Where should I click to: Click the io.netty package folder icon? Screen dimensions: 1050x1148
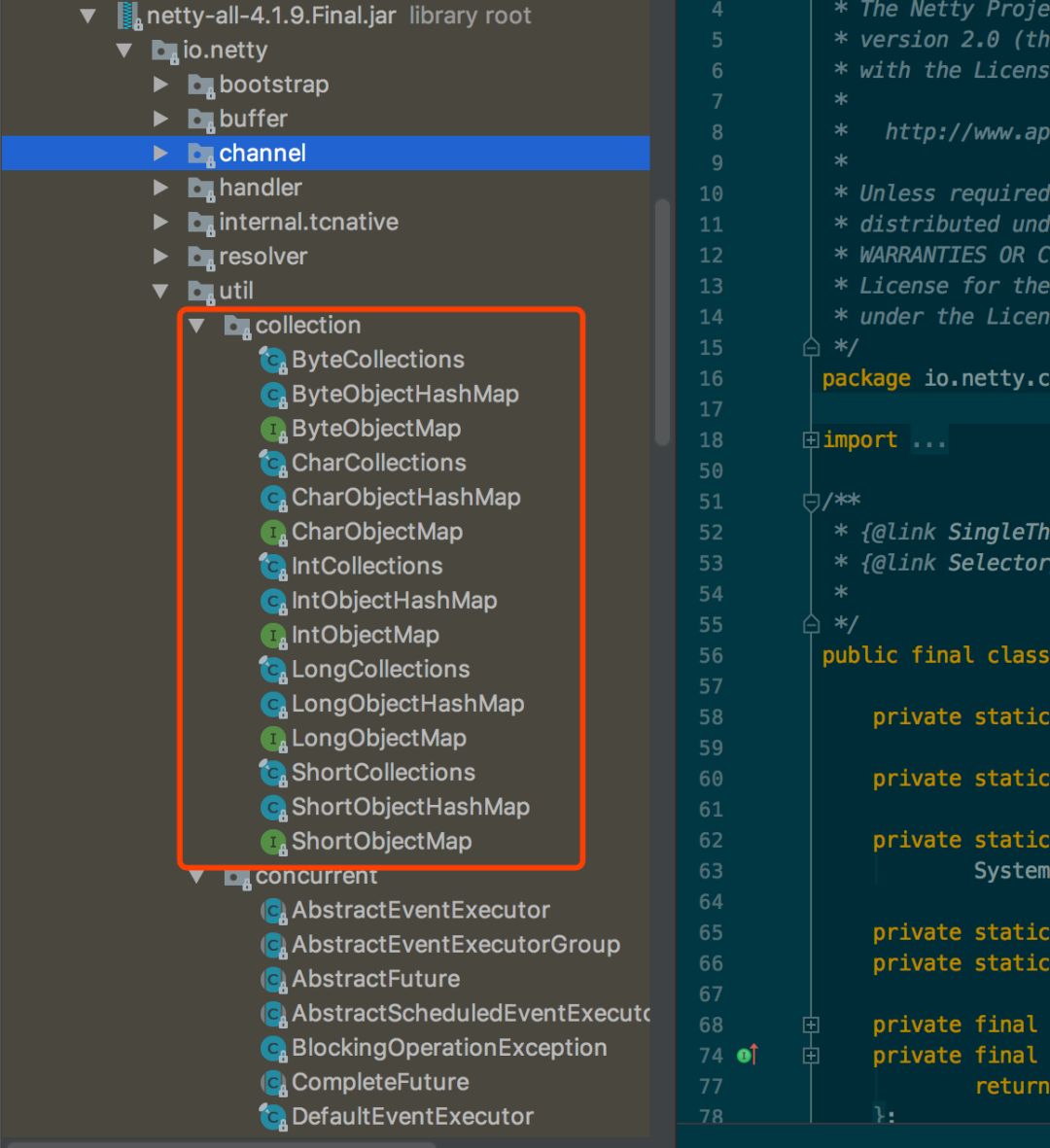coord(164,52)
